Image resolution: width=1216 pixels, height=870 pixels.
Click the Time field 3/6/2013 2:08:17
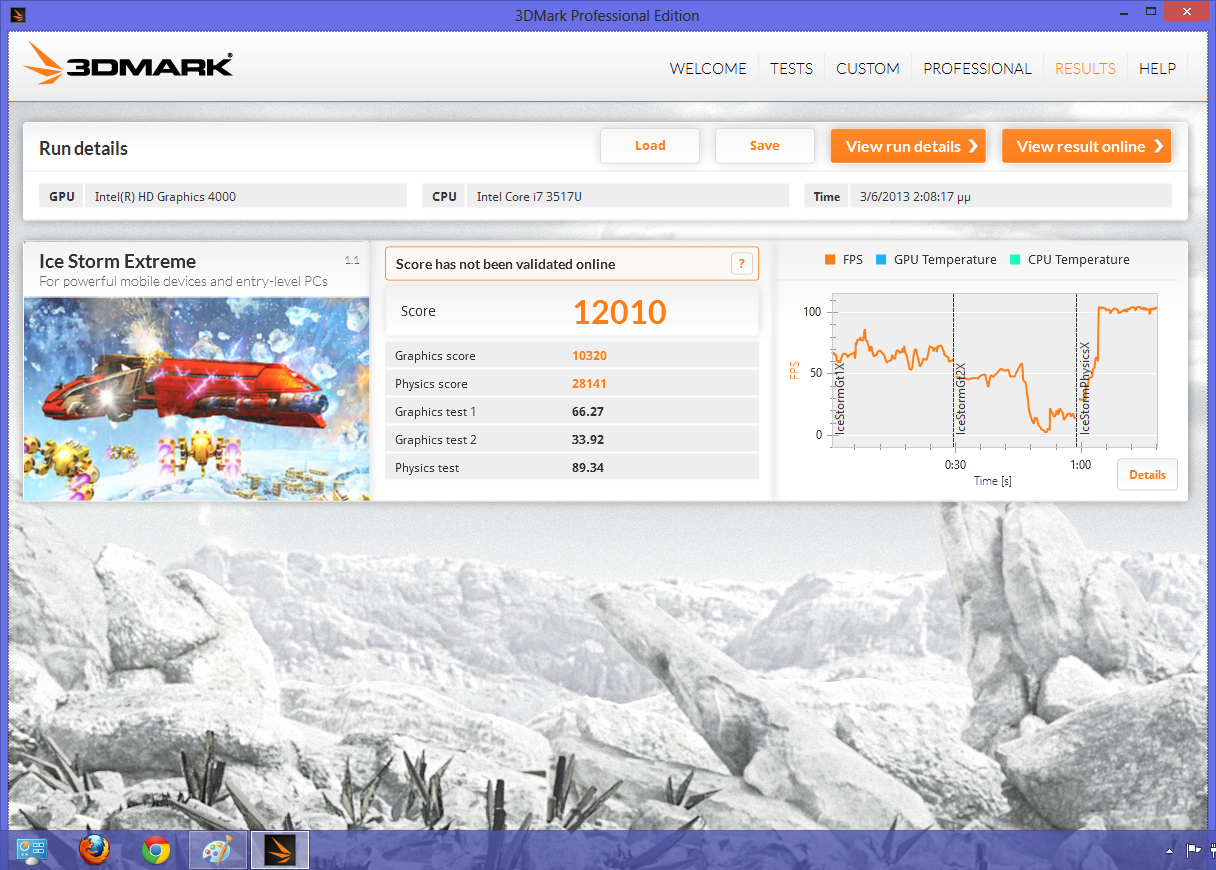tap(1010, 196)
